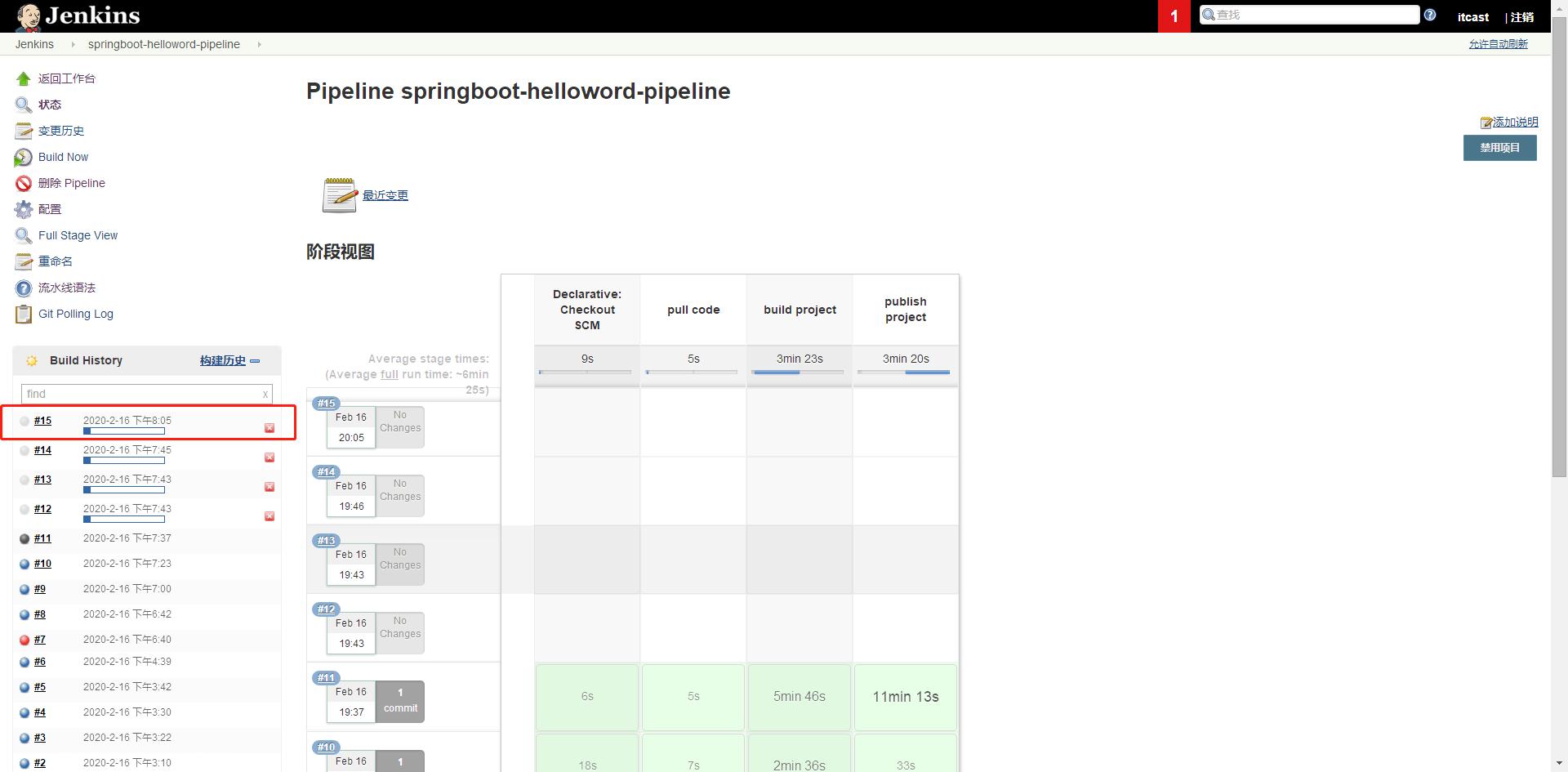Click the #11 badge in stage view

click(x=327, y=678)
